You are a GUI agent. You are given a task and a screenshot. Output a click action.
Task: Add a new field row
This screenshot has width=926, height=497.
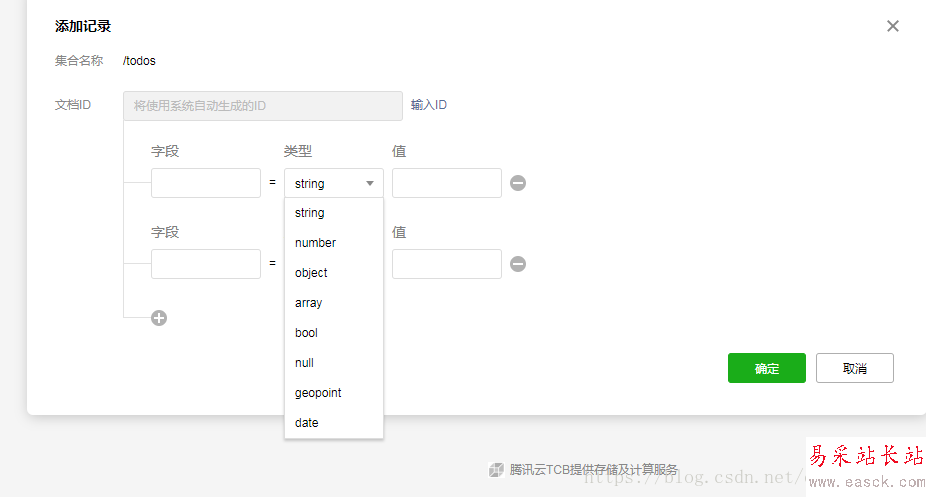point(159,318)
